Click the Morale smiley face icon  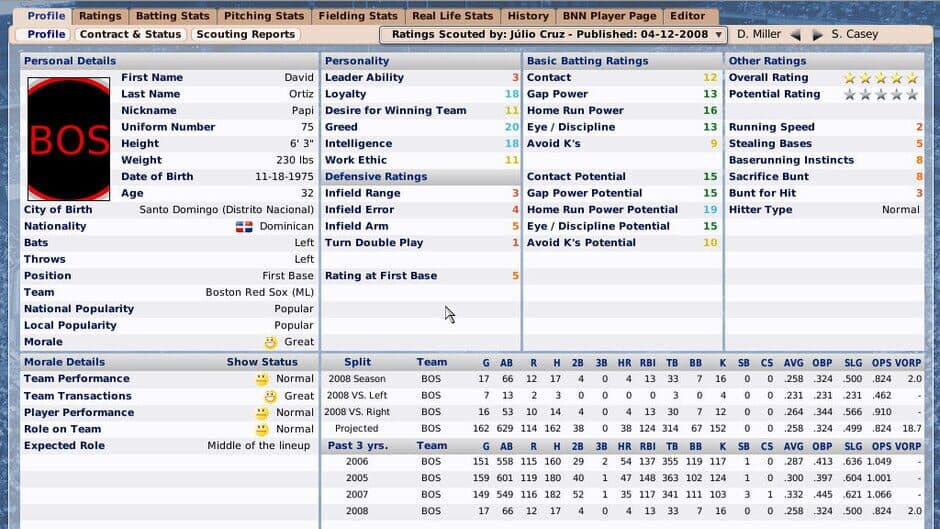point(270,342)
